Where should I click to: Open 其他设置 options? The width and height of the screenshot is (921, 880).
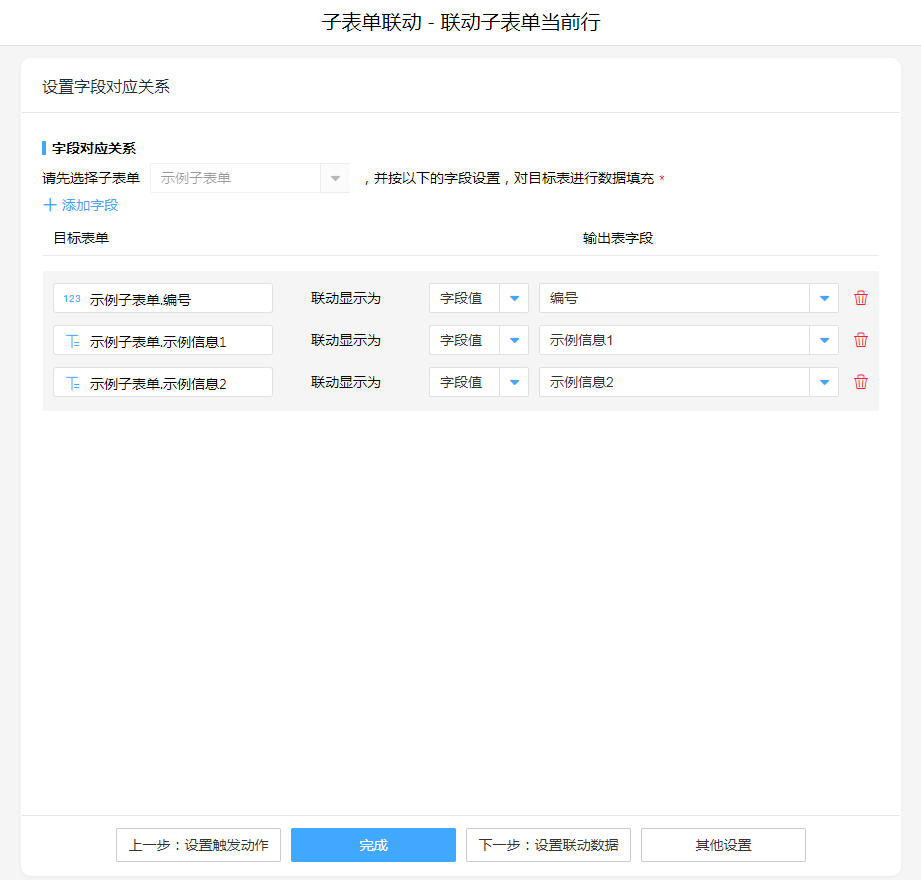click(723, 845)
